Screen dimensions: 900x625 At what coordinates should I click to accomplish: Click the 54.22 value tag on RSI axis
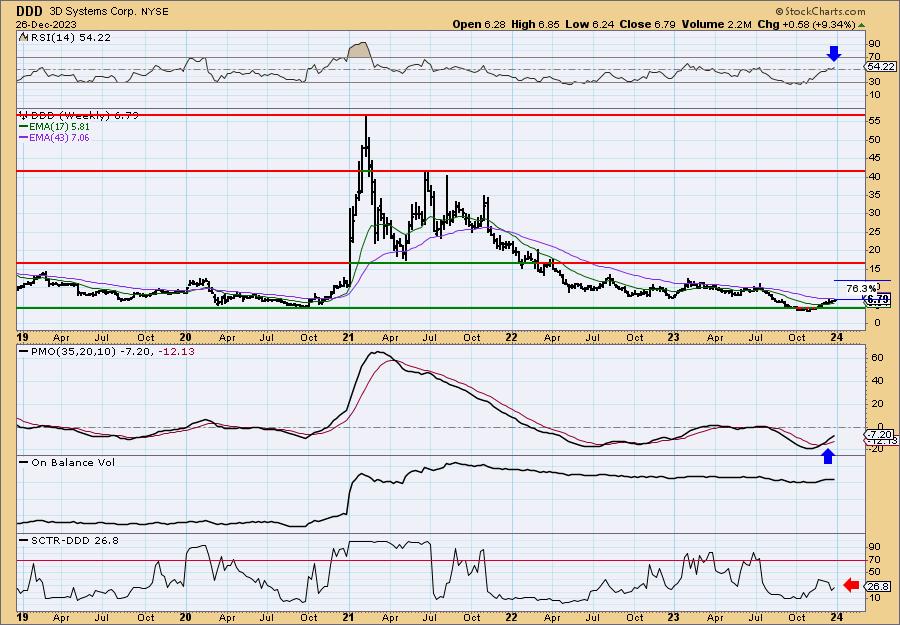[879, 67]
